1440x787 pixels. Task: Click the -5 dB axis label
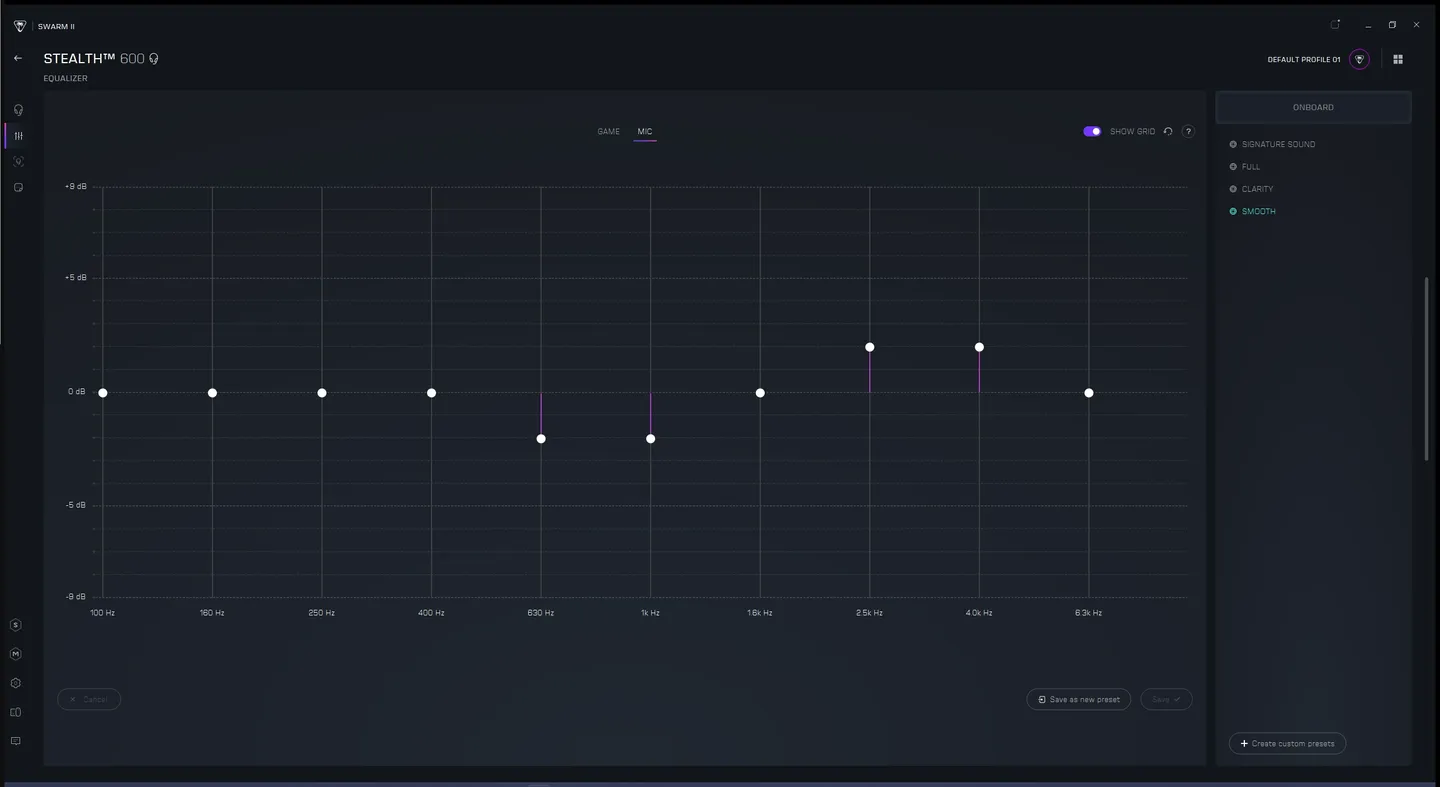coord(76,505)
